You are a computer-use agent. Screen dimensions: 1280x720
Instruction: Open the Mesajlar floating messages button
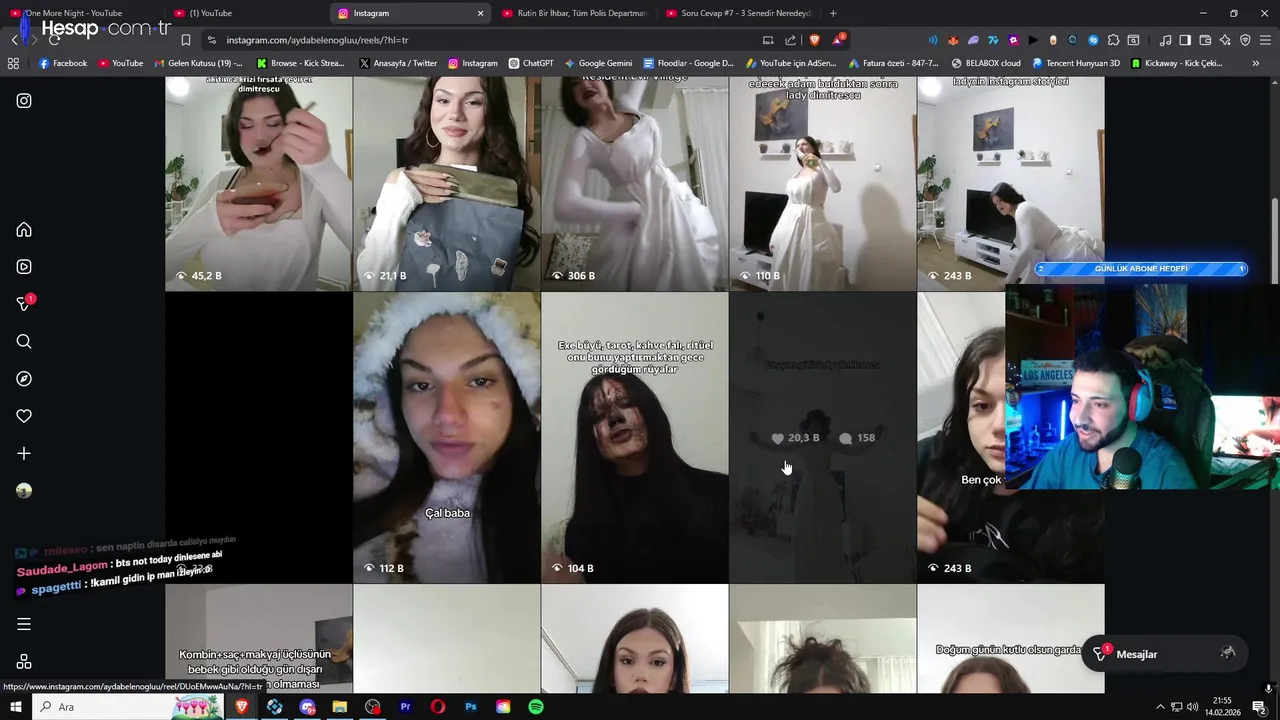(1164, 654)
